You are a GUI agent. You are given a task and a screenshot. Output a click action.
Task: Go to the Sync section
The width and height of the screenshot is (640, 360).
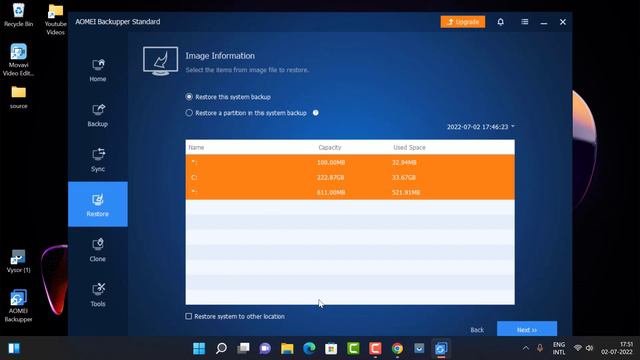click(x=98, y=160)
